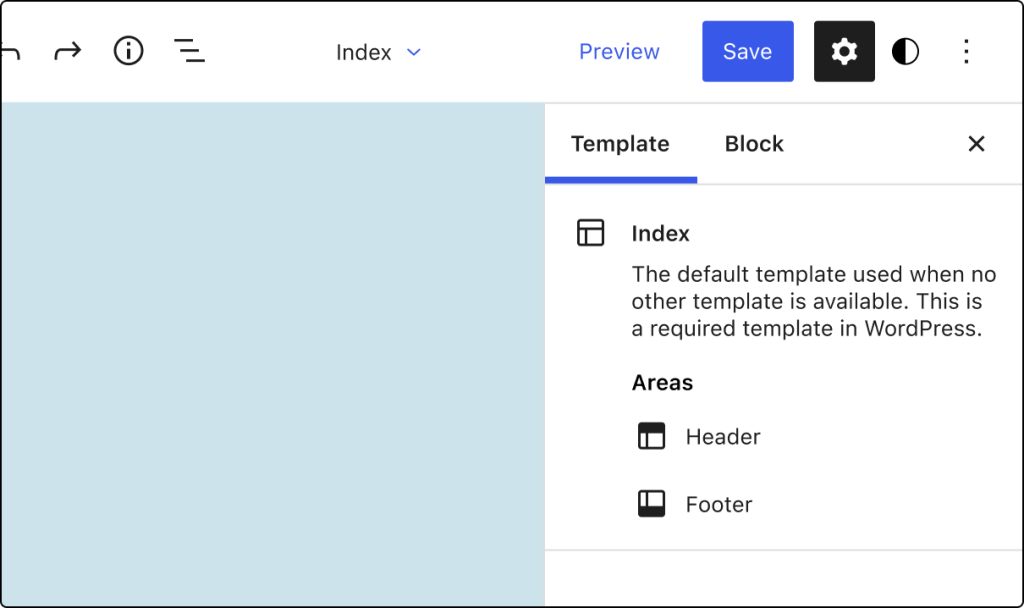Screen dimensions: 1024x608
Task: Close the settings sidebar with X
Action: [x=976, y=144]
